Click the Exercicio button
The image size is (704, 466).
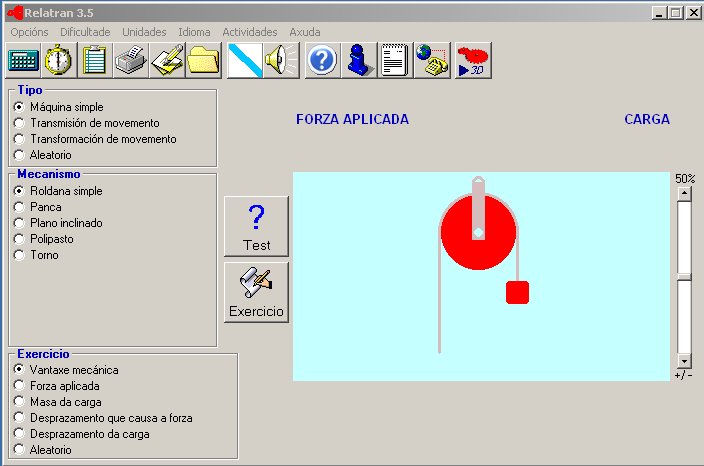tap(257, 292)
